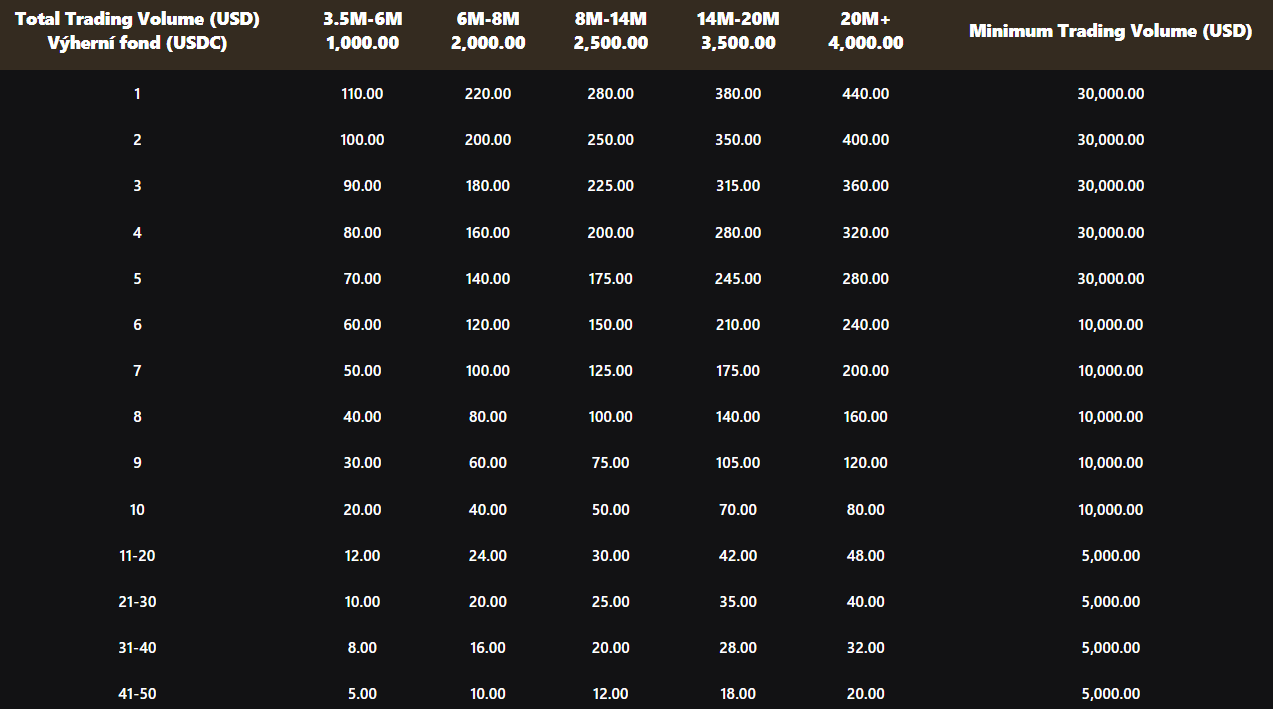The width and height of the screenshot is (1273, 709).
Task: Click the 18.00 prize for ranks 41-50
Action: tap(738, 694)
